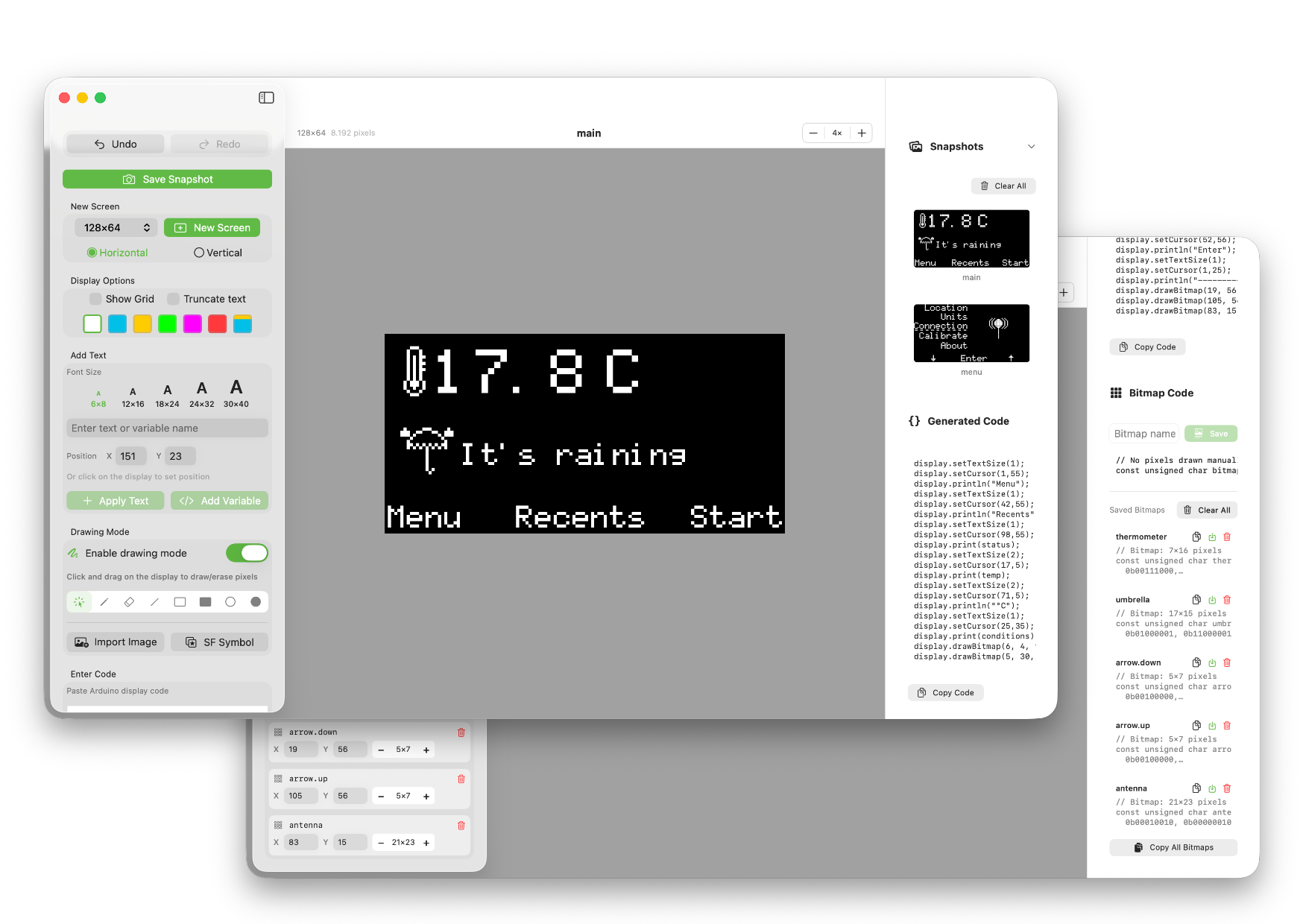The image size is (1303, 924).
Task: Choose the 12×16 font size
Action: [x=133, y=396]
